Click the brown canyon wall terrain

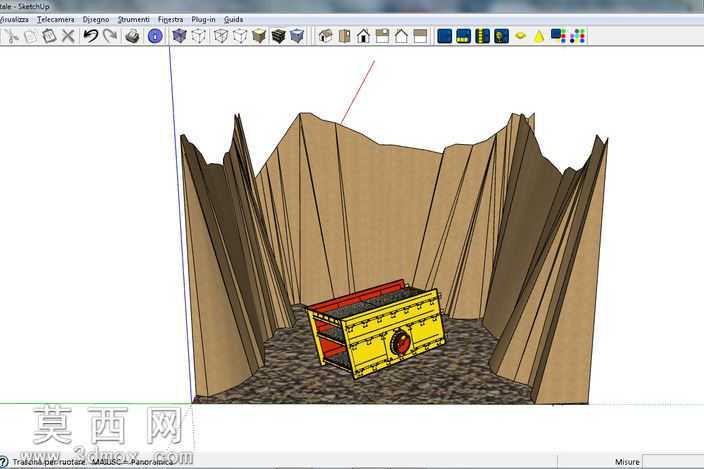pos(386,215)
